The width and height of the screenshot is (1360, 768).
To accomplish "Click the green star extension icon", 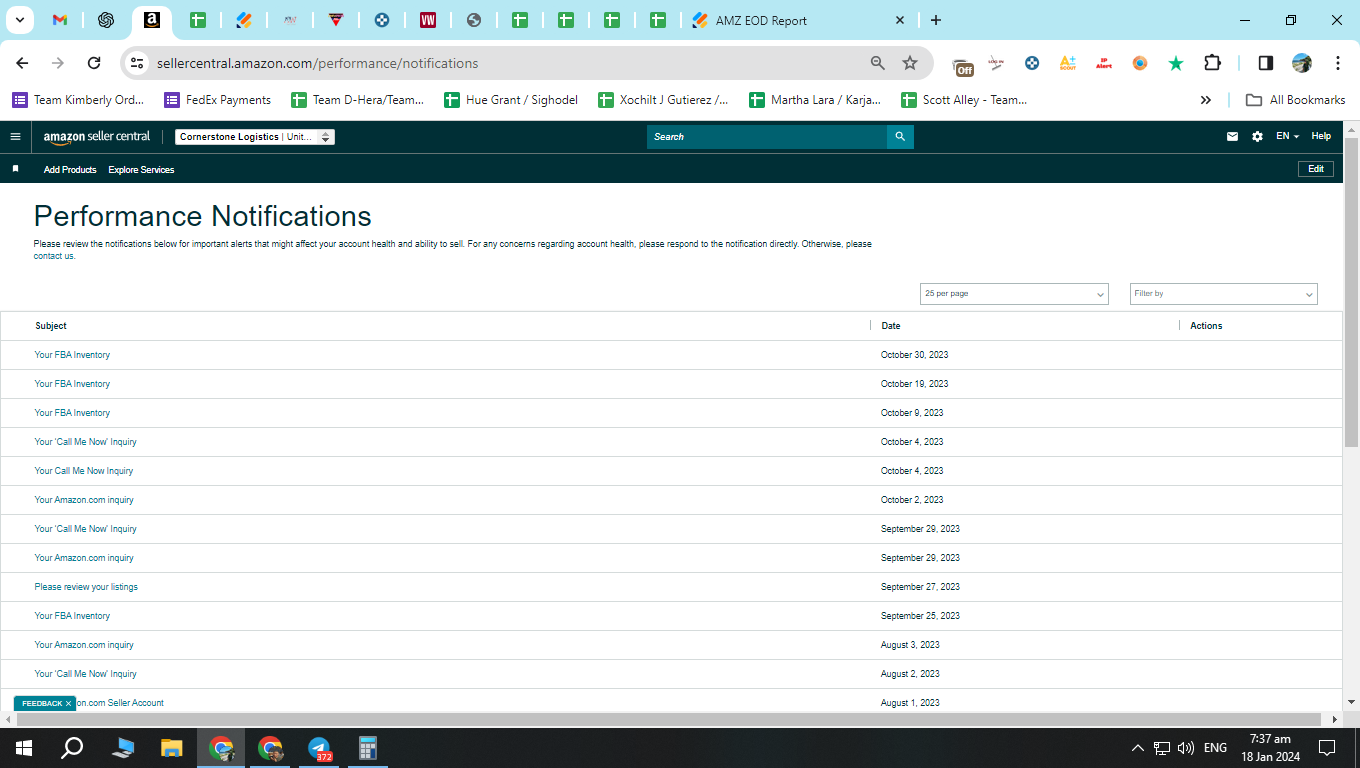I will 1176,63.
